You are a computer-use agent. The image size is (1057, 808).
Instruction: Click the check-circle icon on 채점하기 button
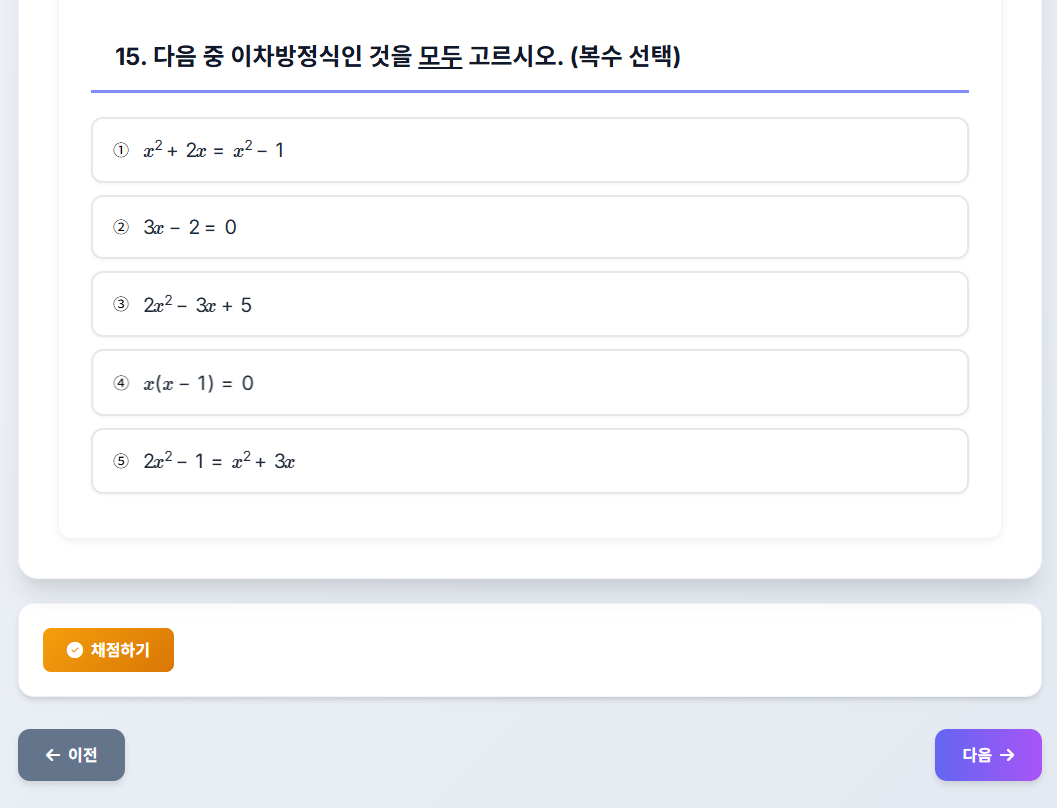73,650
